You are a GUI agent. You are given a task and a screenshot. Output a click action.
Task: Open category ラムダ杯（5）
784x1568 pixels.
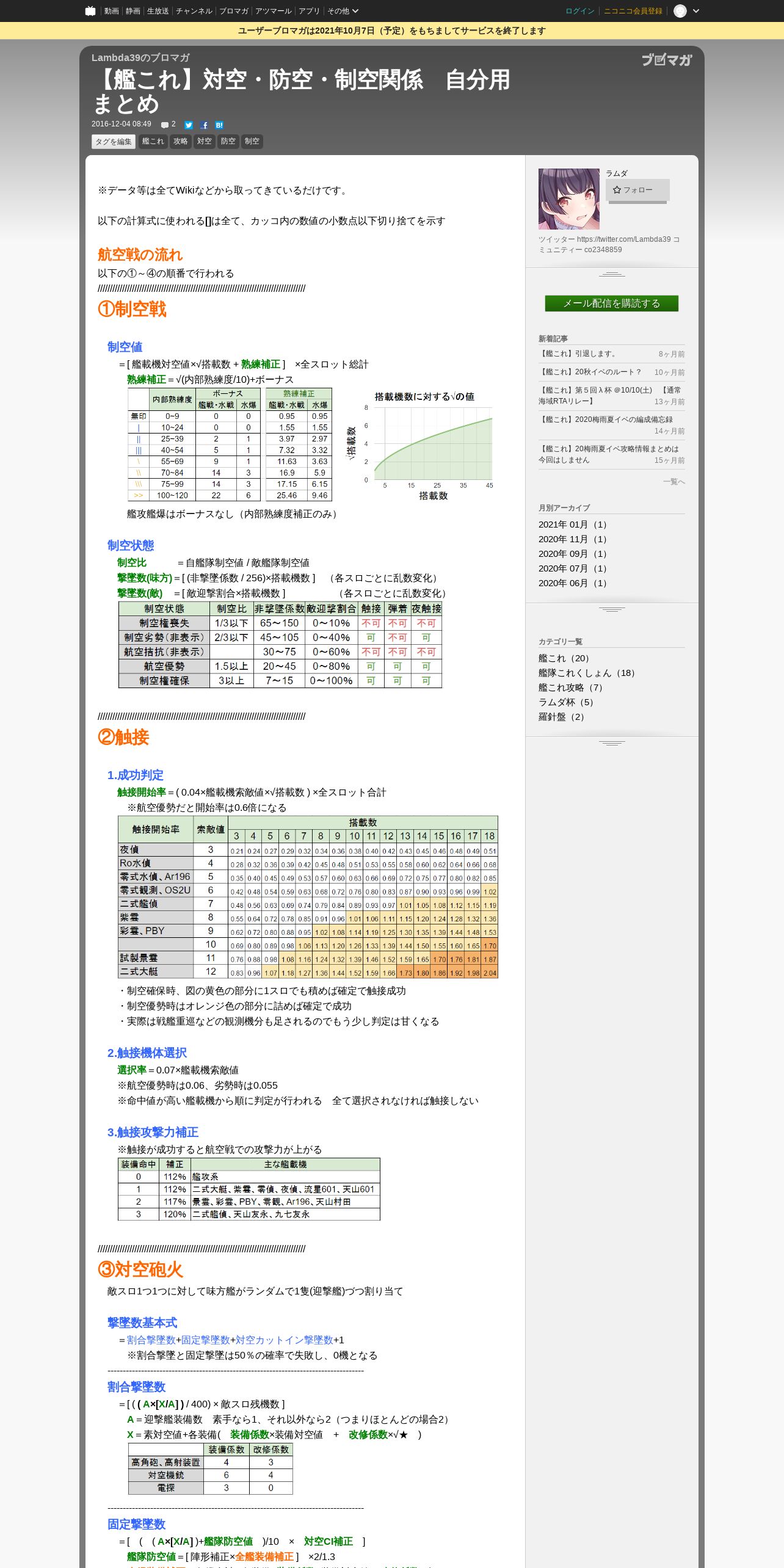(567, 702)
